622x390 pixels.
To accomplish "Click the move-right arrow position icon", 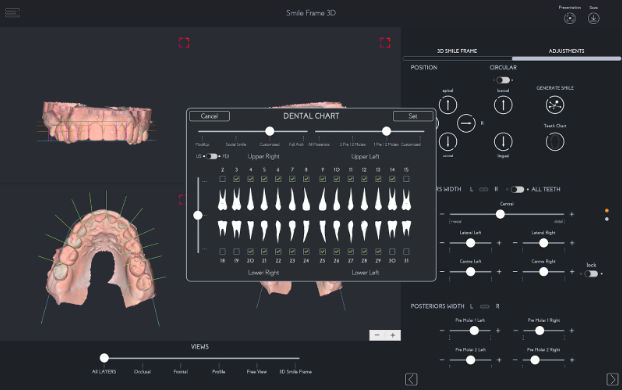I will 466,123.
